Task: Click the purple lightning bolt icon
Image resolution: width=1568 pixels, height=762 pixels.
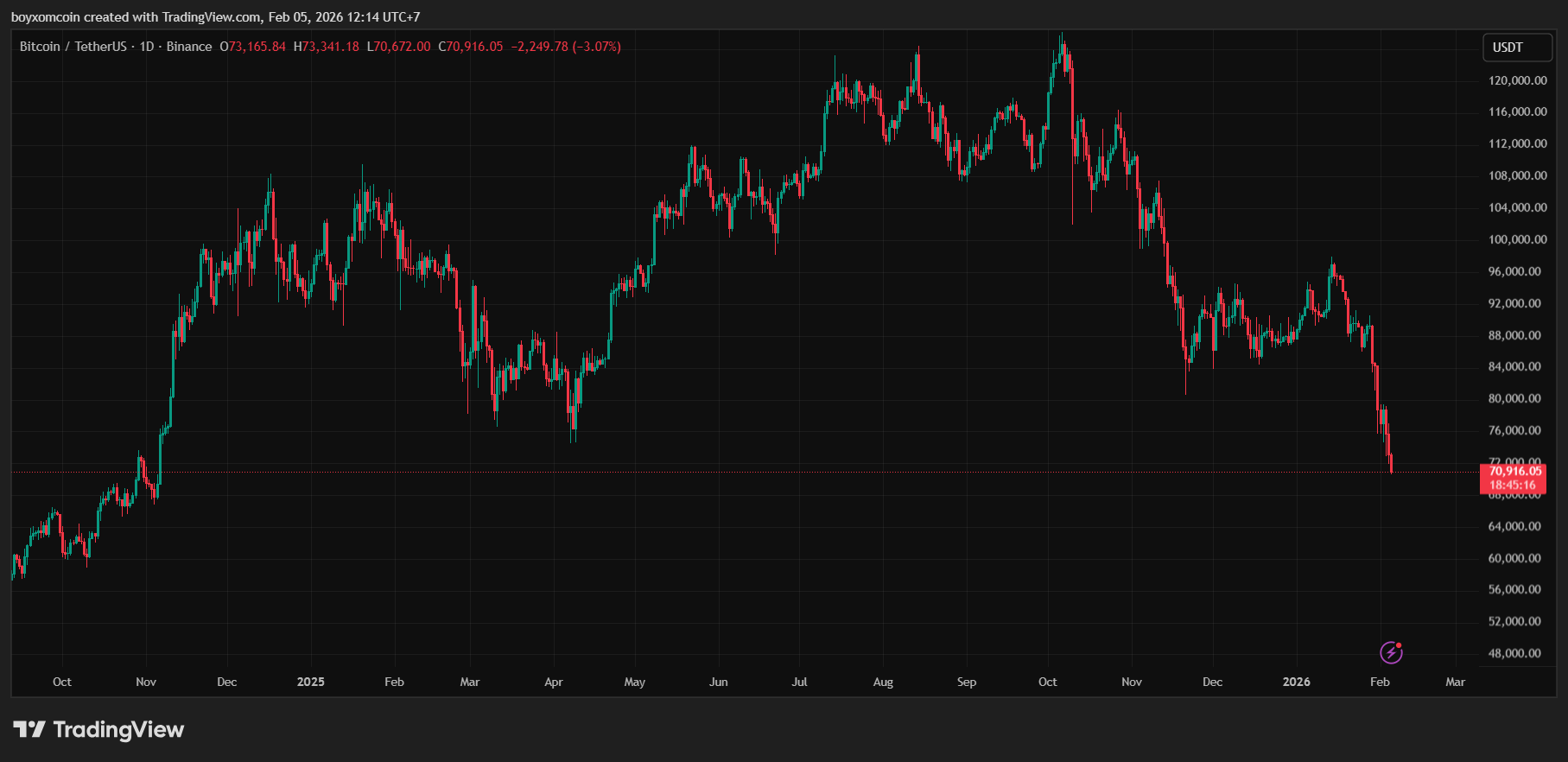Action: (1390, 652)
